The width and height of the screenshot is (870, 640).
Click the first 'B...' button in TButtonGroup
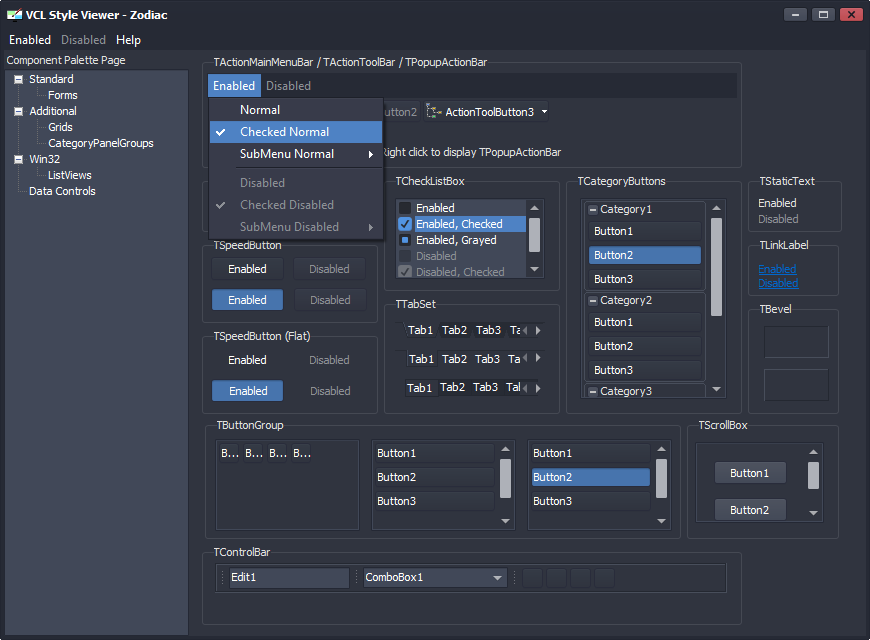tap(230, 453)
